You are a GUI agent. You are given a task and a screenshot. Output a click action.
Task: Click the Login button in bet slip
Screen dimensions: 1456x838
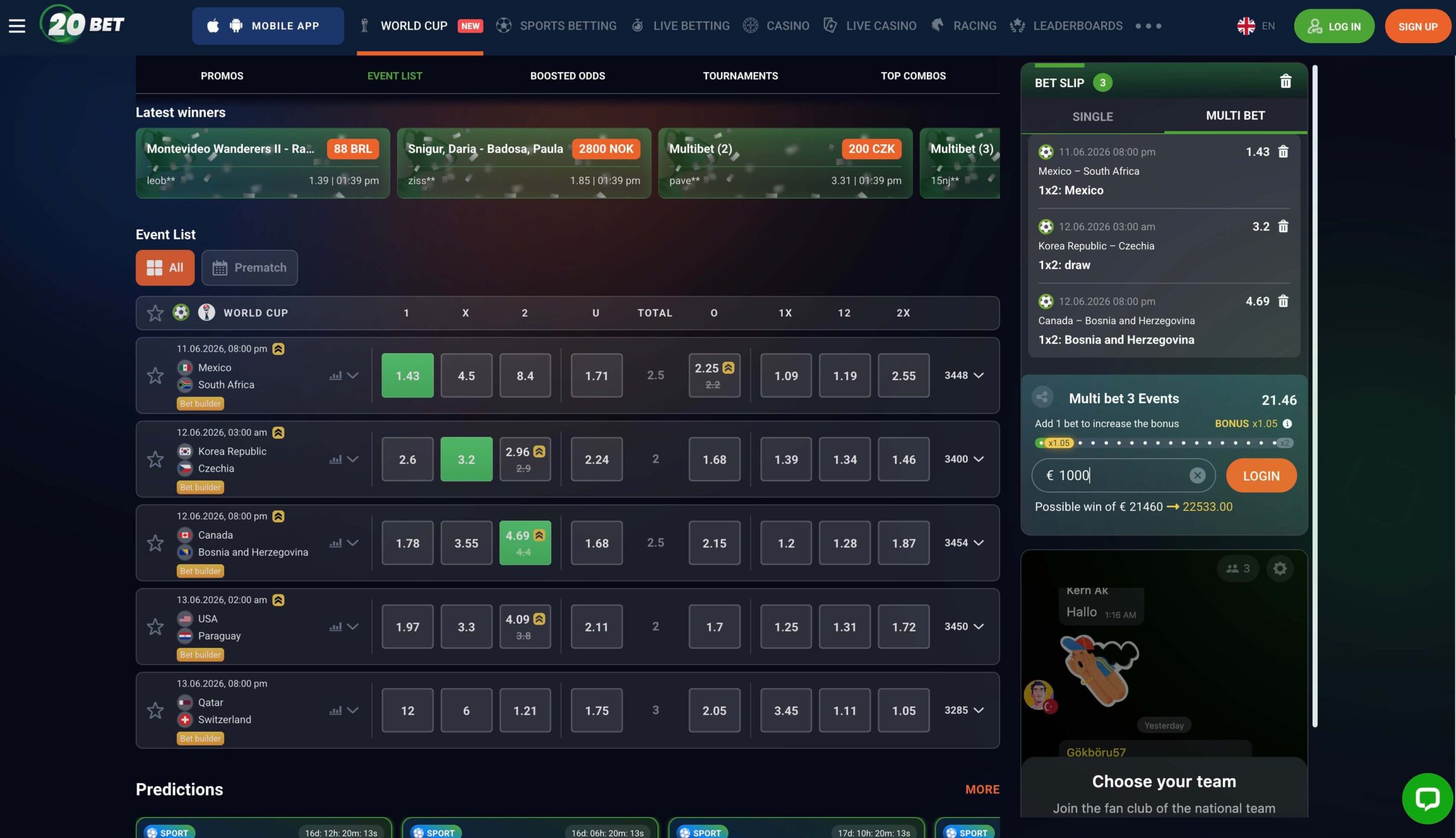click(1261, 476)
